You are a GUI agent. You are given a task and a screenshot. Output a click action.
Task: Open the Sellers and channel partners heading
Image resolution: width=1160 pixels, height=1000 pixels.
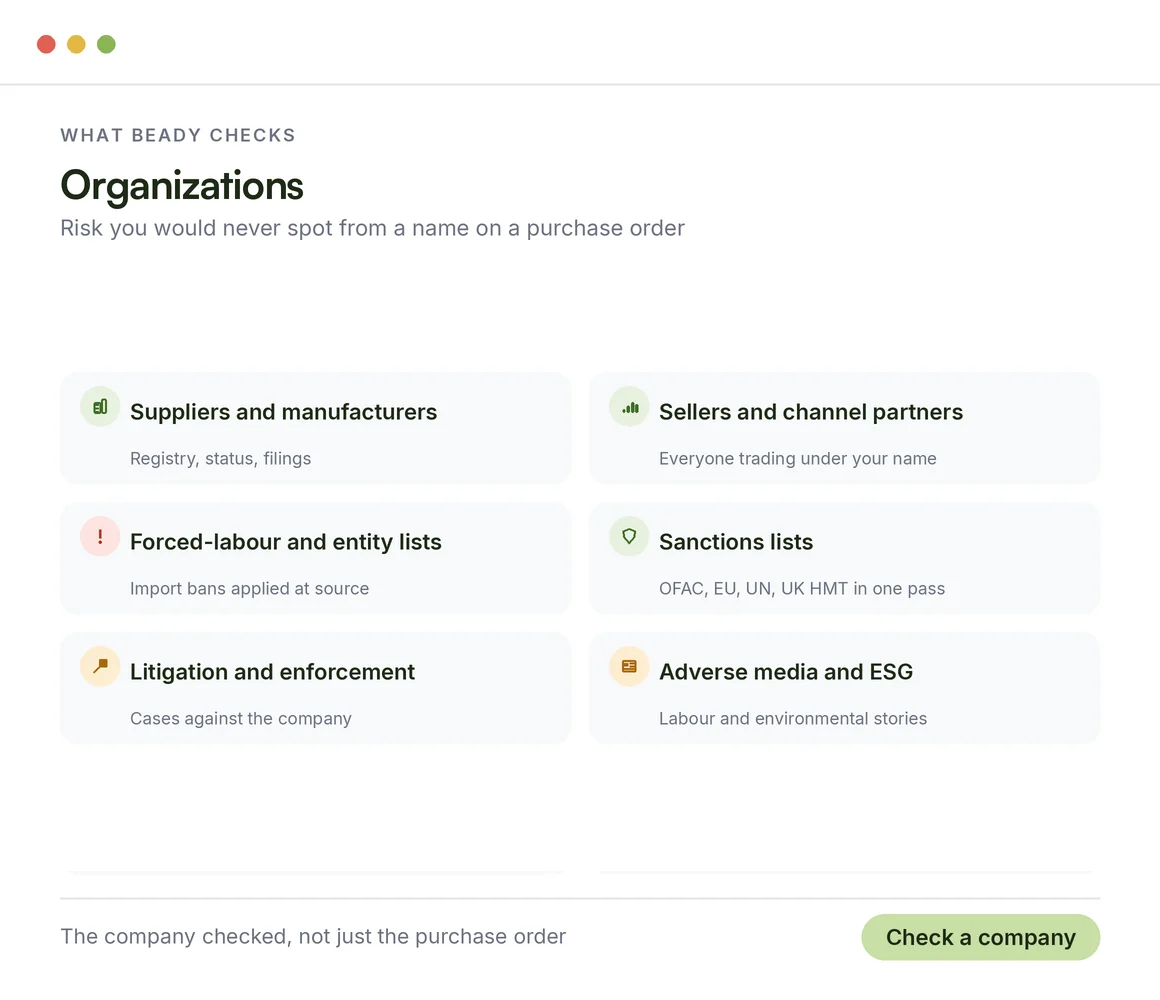coord(811,412)
